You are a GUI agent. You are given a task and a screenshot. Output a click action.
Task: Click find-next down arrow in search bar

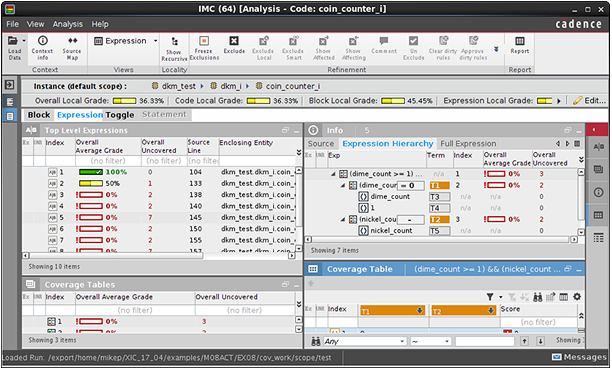click(541, 342)
